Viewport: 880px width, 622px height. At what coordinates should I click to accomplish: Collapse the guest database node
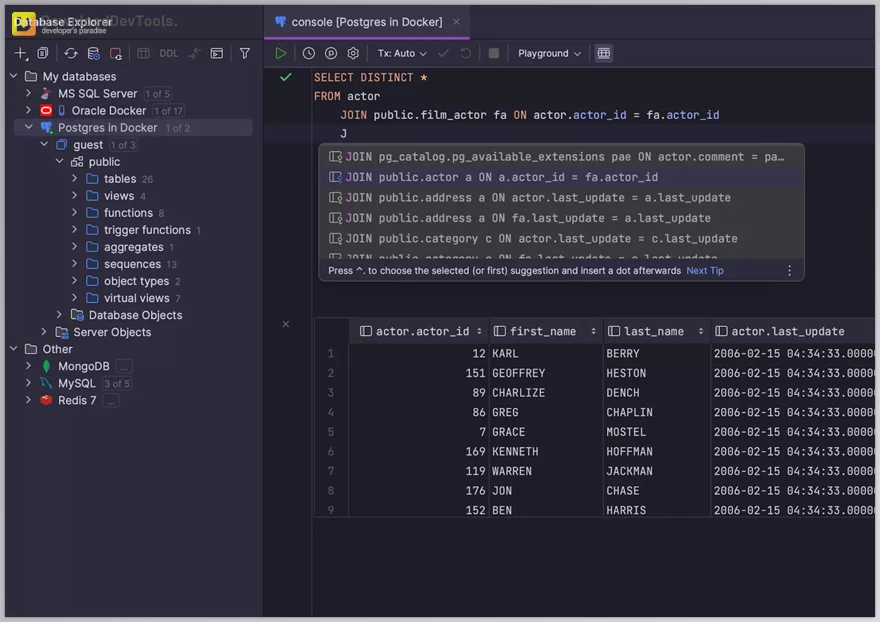pyautogui.click(x=44, y=144)
